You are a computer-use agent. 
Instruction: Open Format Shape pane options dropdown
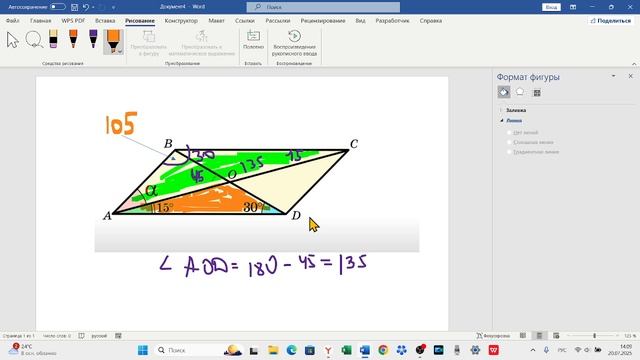click(x=613, y=76)
